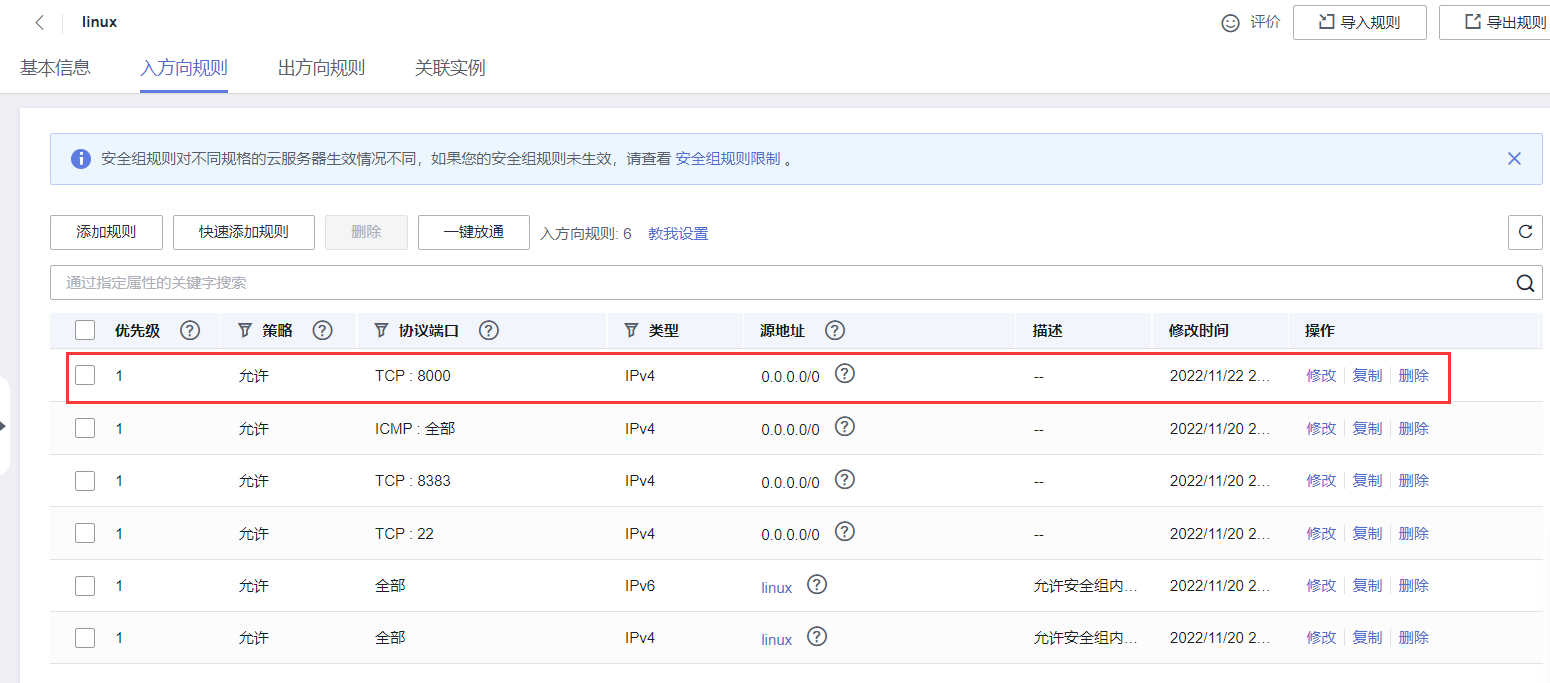
Task: Click 复制 for TCP : 22 rule
Action: 1367,533
